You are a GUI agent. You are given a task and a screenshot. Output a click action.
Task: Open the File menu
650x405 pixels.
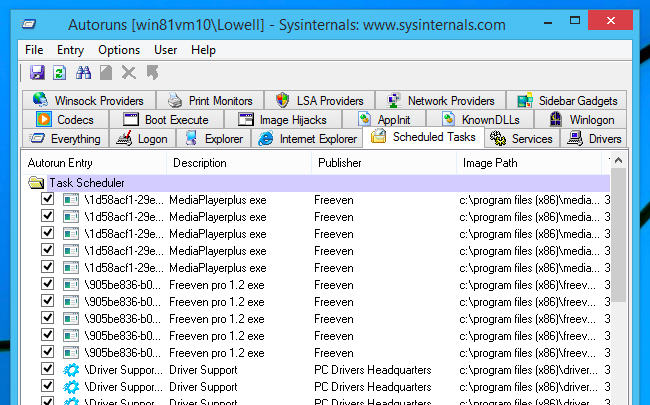tap(34, 50)
